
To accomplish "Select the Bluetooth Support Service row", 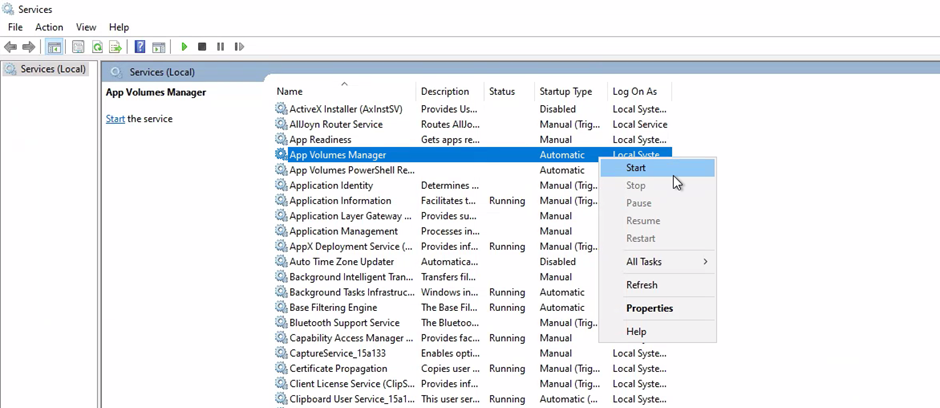I will [x=344, y=323].
